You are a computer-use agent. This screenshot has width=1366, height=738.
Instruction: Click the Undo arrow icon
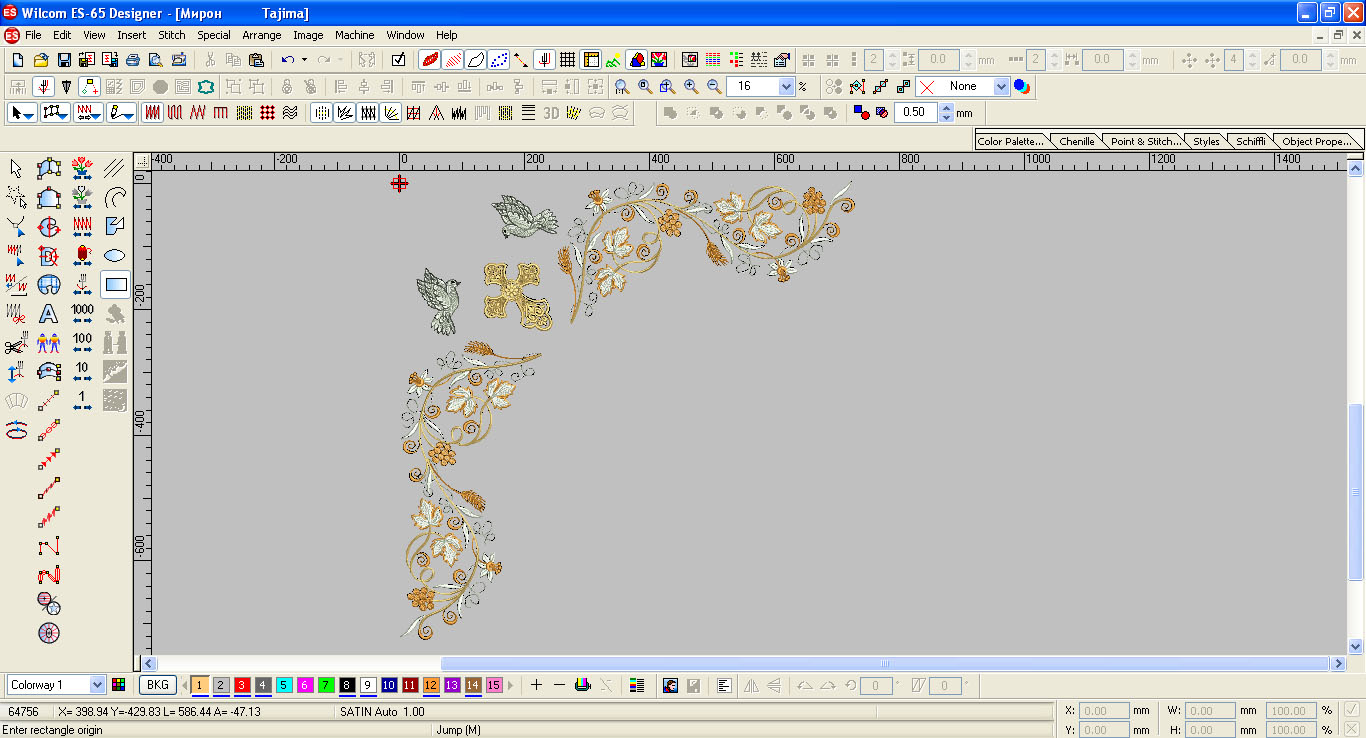pos(288,60)
